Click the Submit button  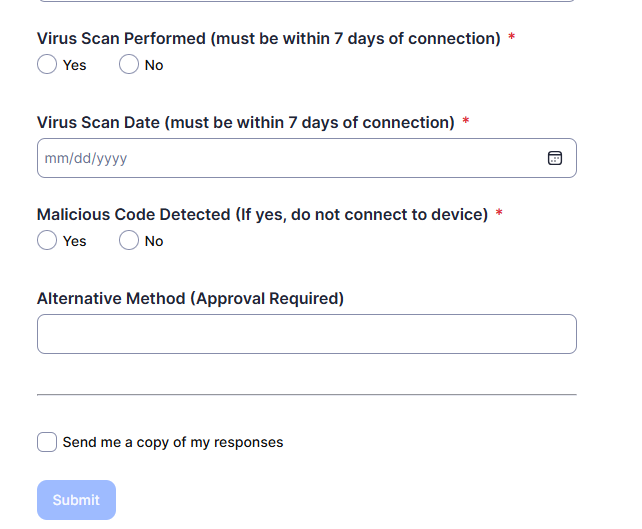[76, 500]
